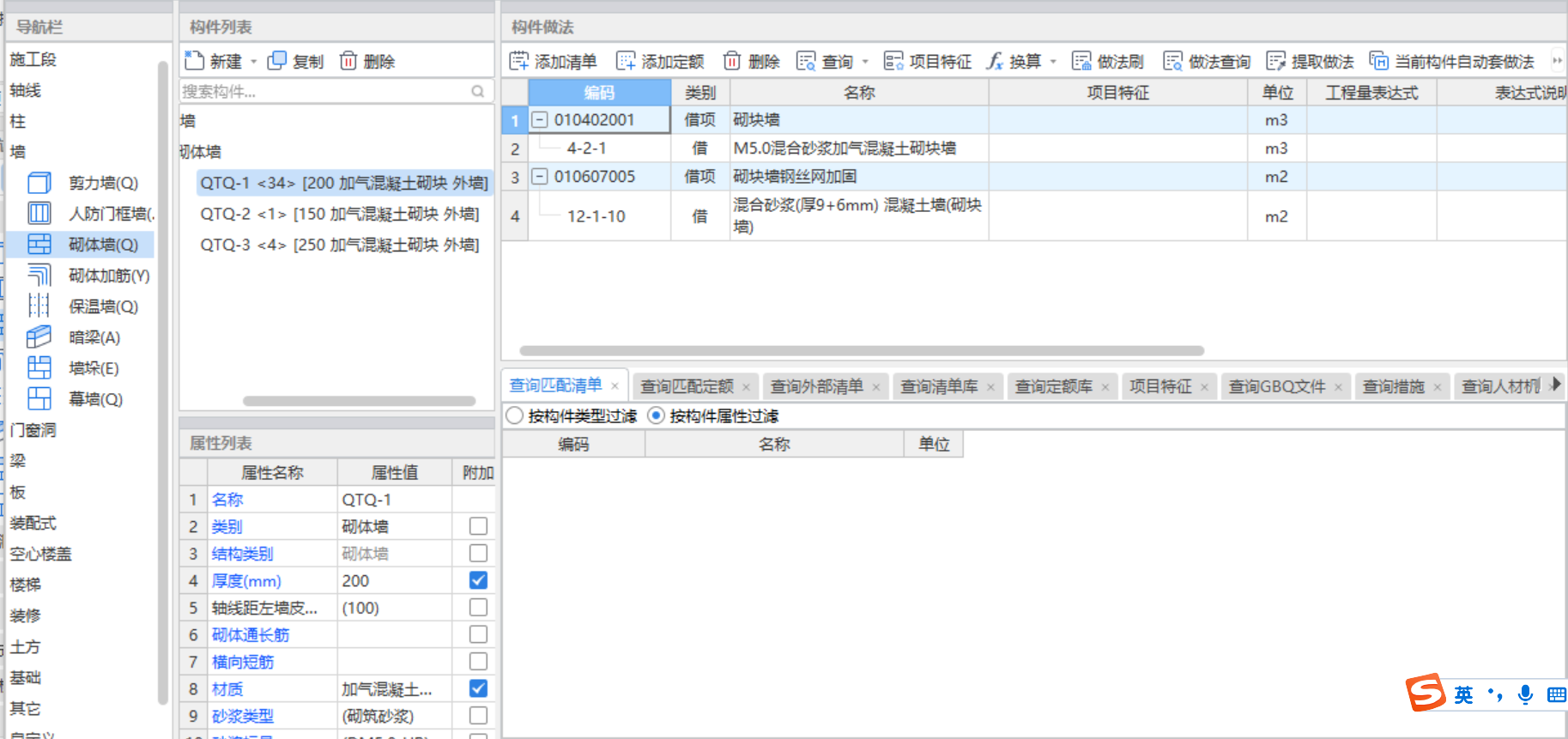1568x739 pixels.
Task: Click the 构件列表 horizontal scrollbar
Action: pyautogui.click(x=359, y=401)
